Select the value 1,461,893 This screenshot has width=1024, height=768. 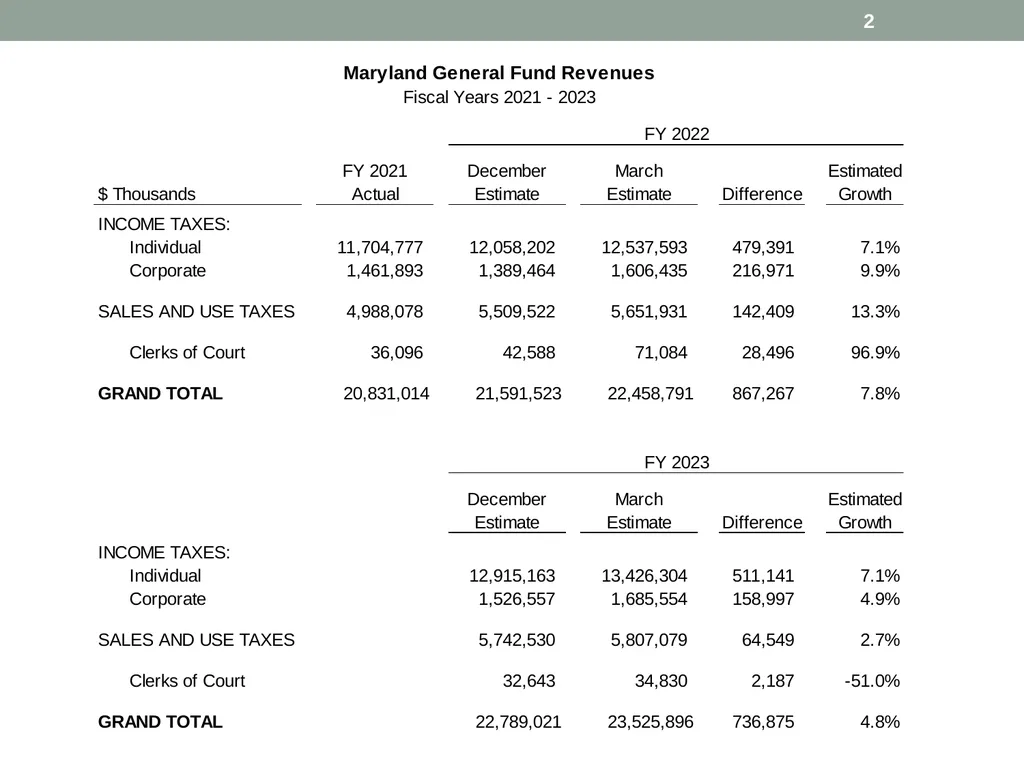point(385,271)
